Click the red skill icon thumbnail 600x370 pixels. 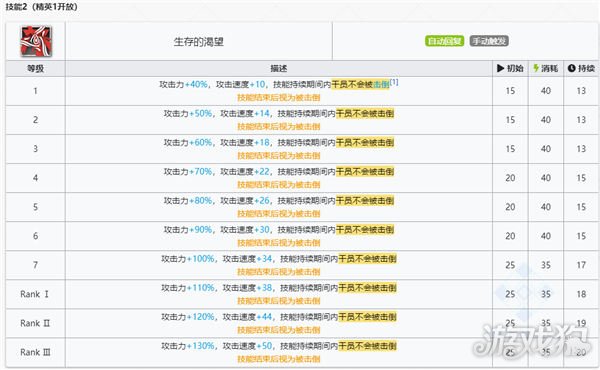point(36,41)
